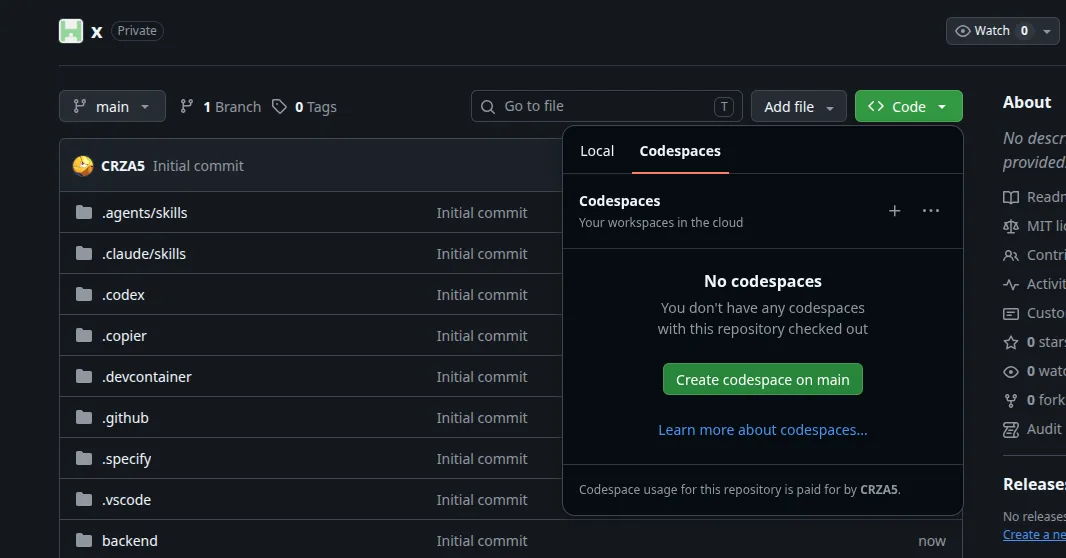This screenshot has width=1066, height=558.
Task: Open the CRZA5 author link in commit row
Action: pos(123,166)
